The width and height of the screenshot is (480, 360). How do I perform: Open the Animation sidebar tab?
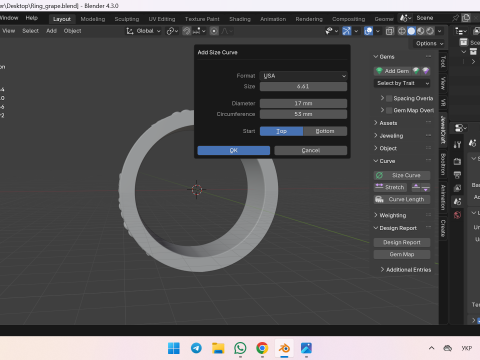tap(443, 197)
